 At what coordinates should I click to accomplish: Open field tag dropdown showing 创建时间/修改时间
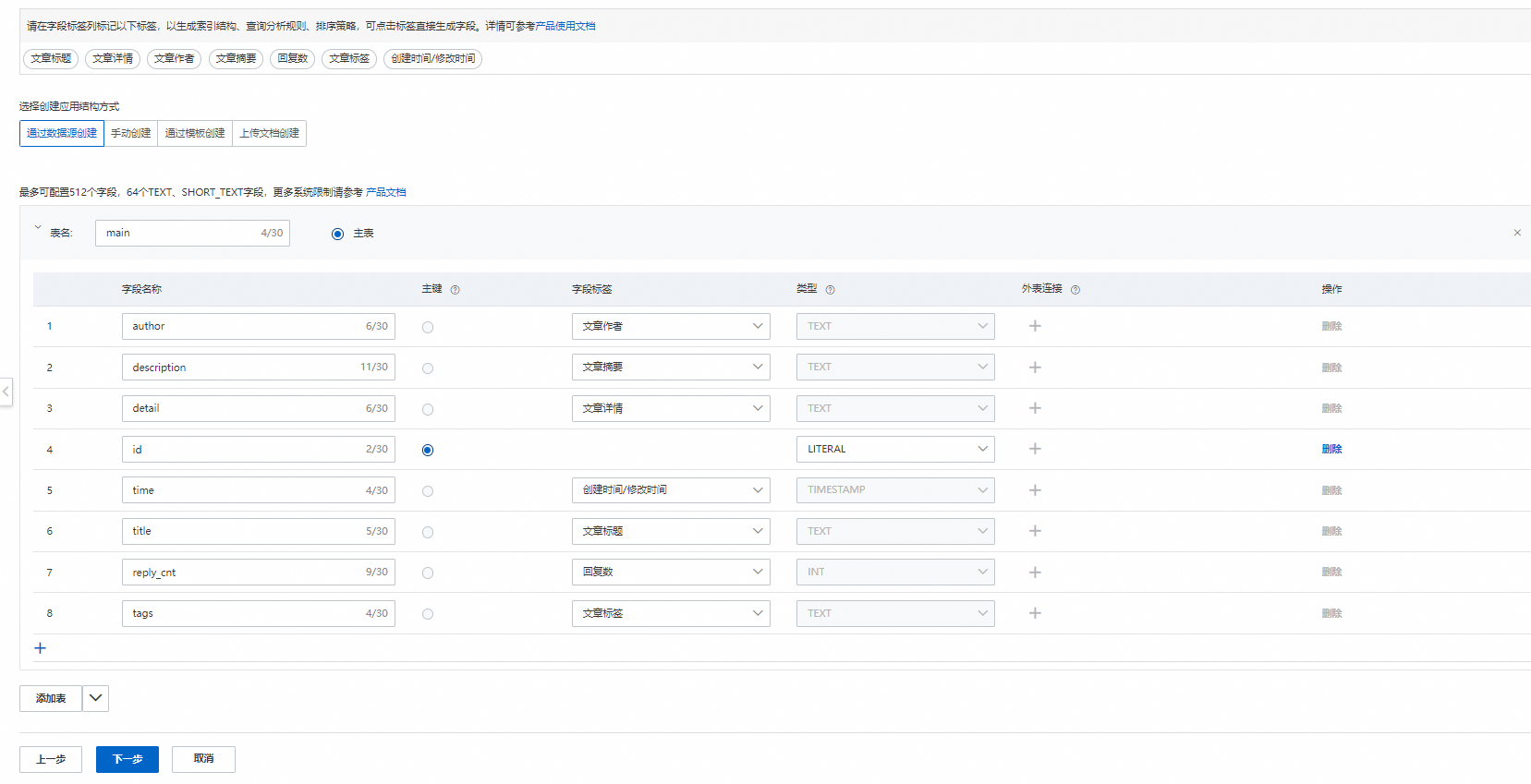(671, 489)
